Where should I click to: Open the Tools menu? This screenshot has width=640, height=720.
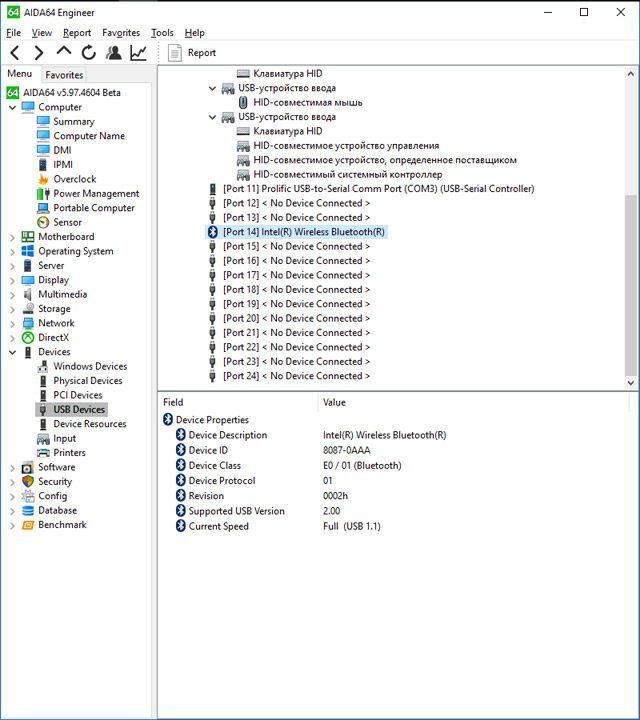point(163,33)
